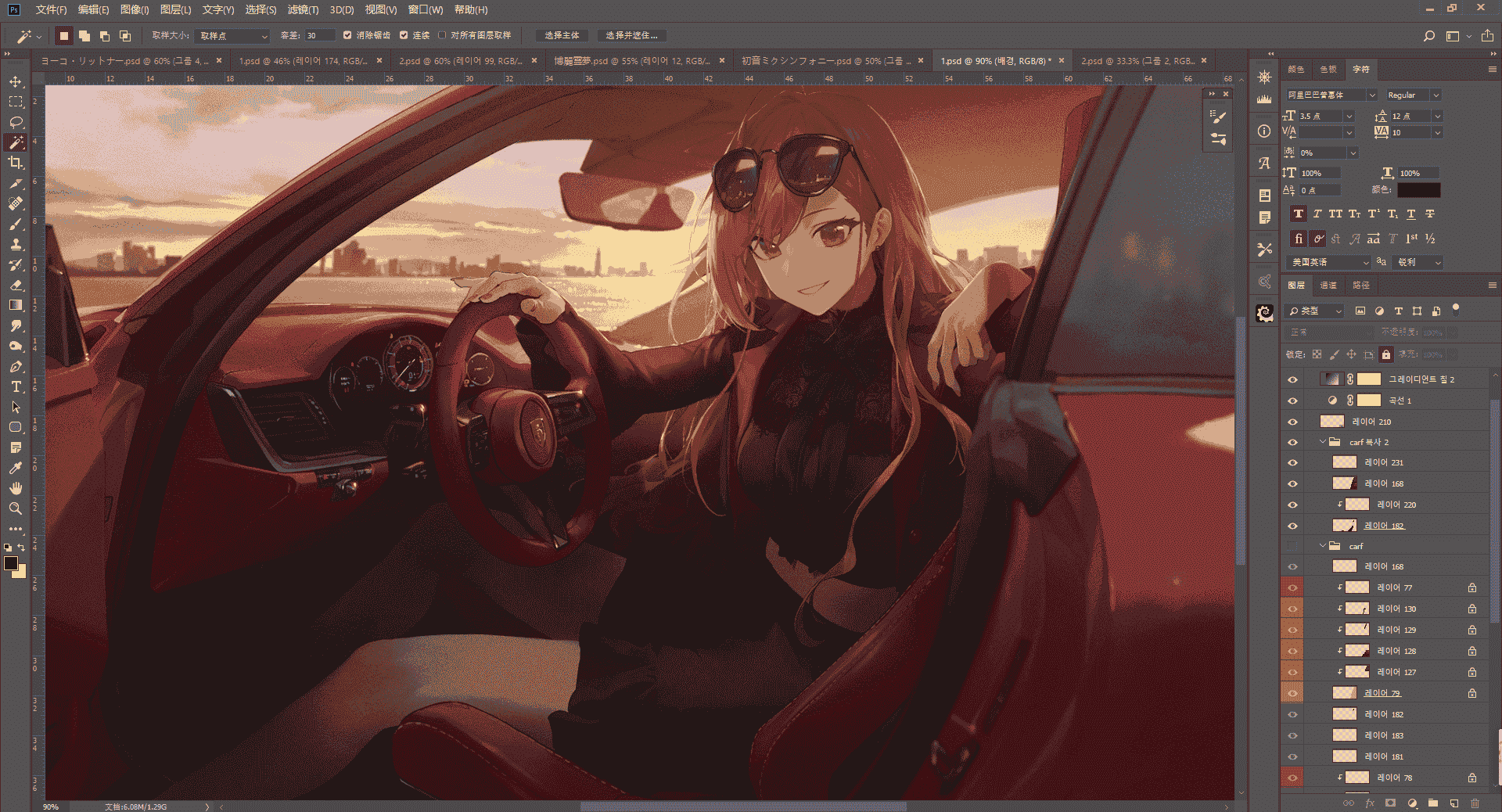This screenshot has width=1502, height=812.
Task: Collapse the carf layer group
Action: click(1323, 546)
